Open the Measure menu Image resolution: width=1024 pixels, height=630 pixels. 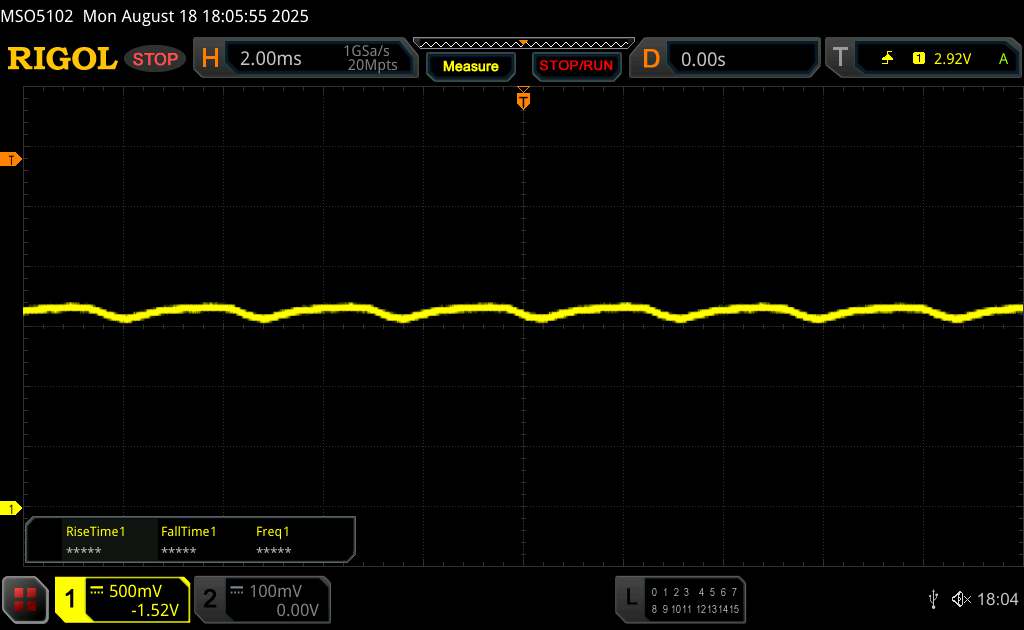coord(470,66)
